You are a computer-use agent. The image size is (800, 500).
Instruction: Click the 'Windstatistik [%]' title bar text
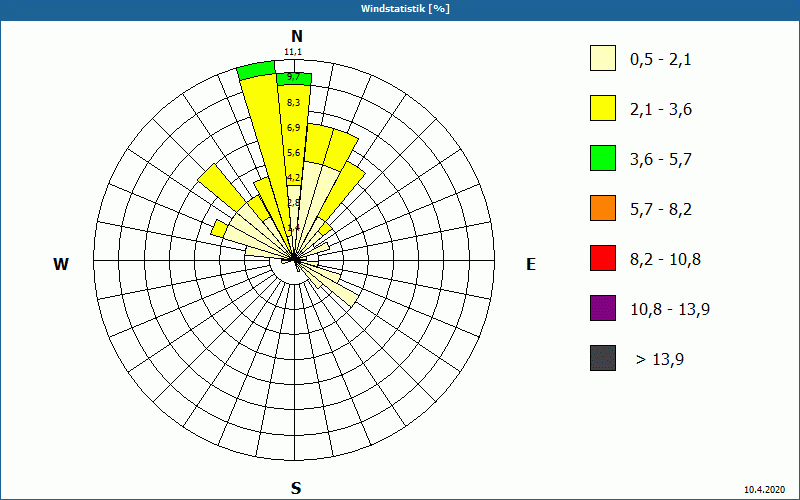pos(405,9)
